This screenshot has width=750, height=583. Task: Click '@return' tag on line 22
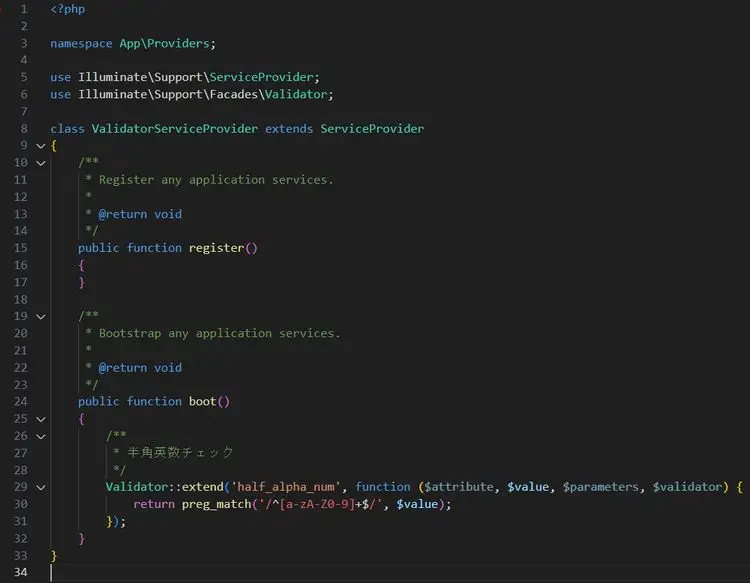click(x=123, y=367)
